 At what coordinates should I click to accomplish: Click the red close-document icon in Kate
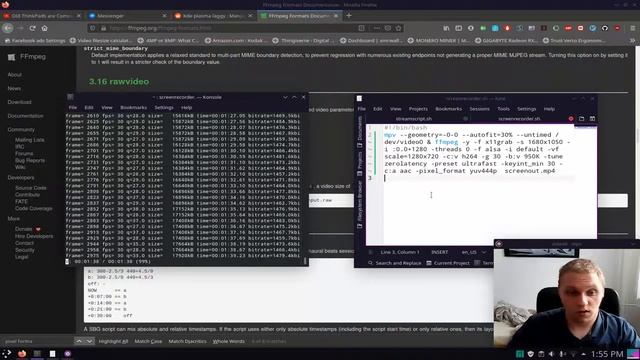coord(571,119)
